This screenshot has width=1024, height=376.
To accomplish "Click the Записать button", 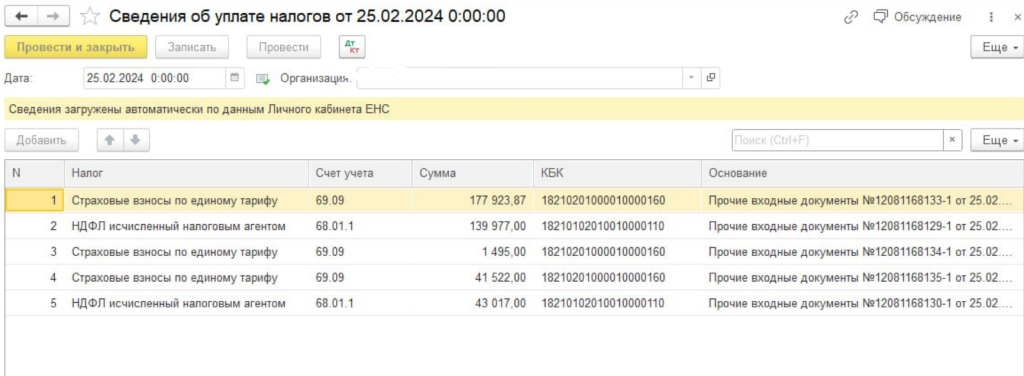I will click(x=191, y=47).
